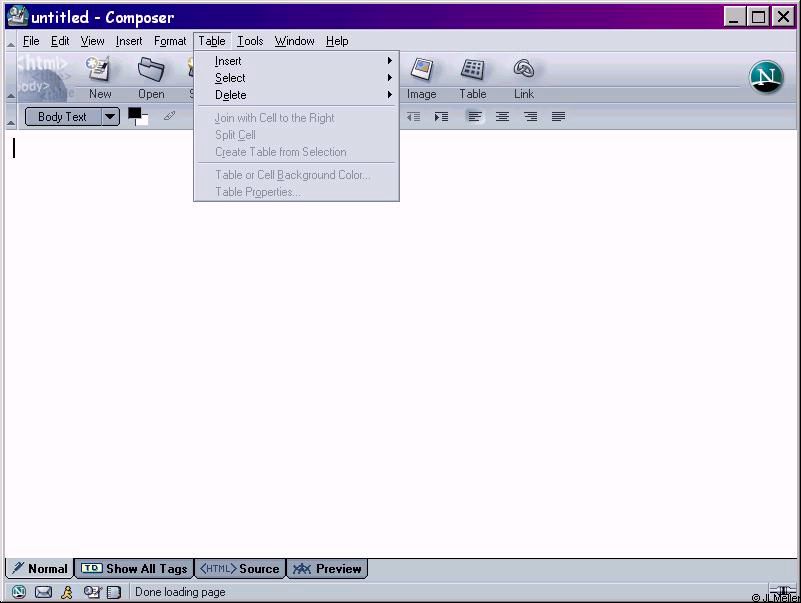The width and height of the screenshot is (801, 603).
Task: Click the Composer icon in the title bar
Action: click(17, 16)
